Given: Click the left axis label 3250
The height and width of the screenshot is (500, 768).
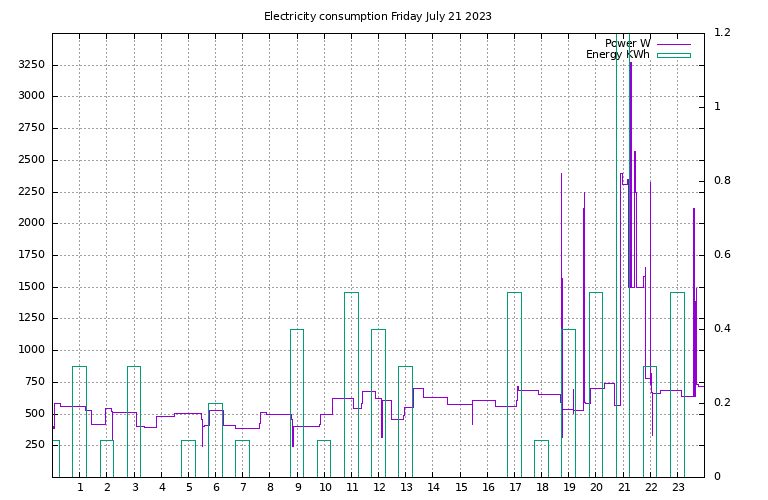Looking at the screenshot, I should 31,65.
